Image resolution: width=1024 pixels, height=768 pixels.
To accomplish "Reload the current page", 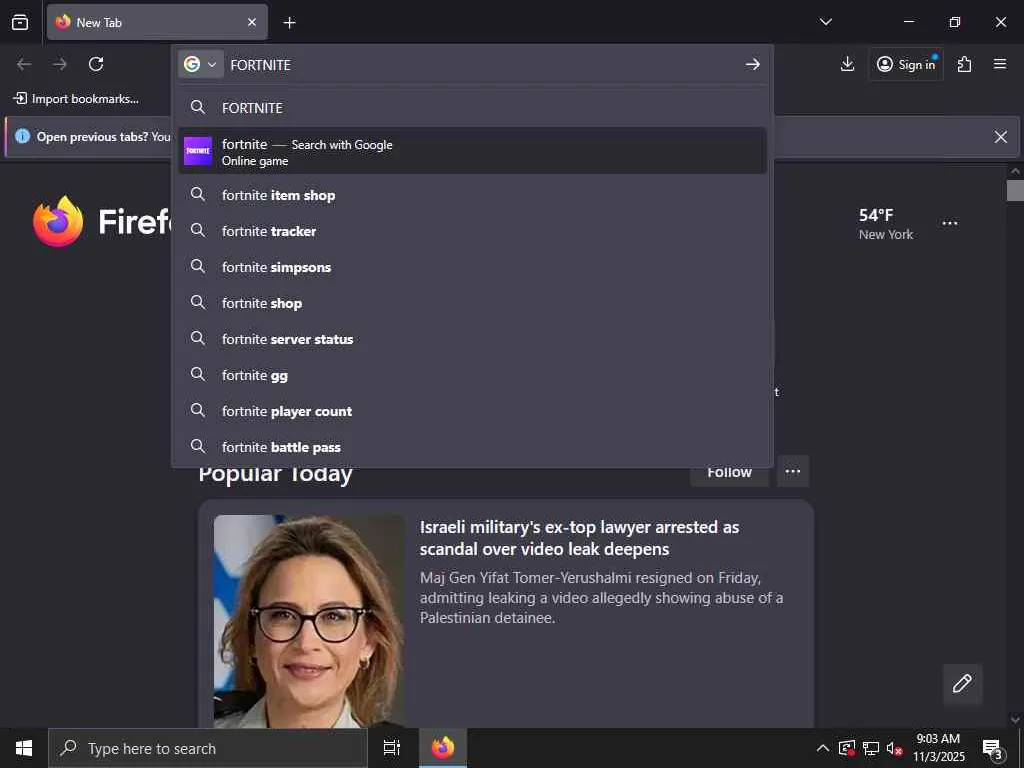I will (x=96, y=64).
